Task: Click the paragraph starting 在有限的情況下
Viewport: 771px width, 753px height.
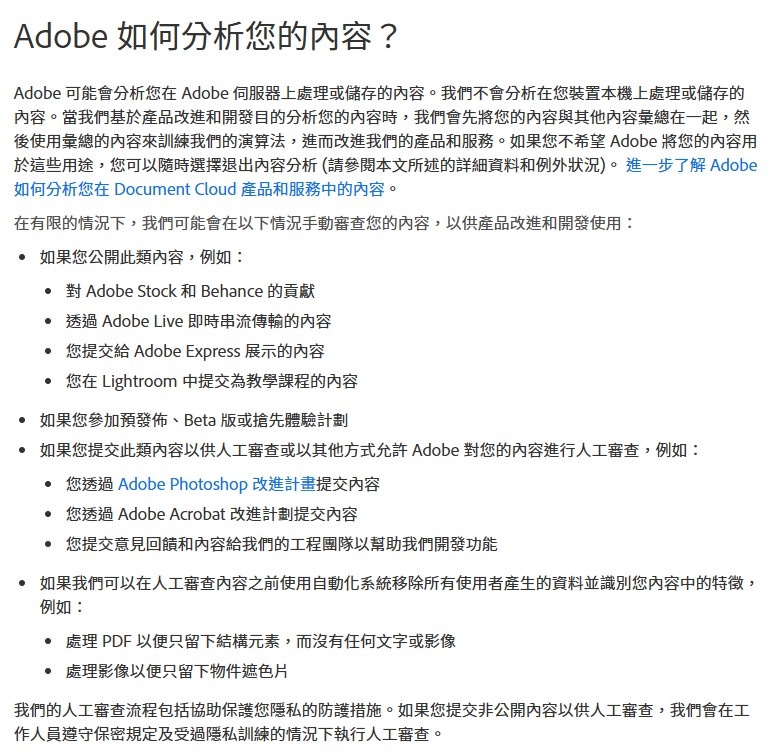Action: (325, 223)
